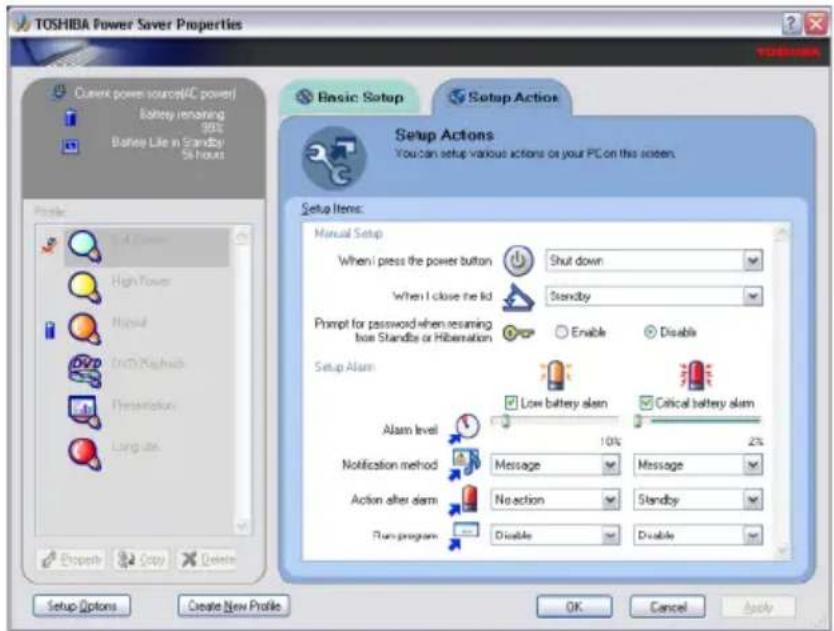Click setup items scrollbar up arrow
The image size is (834, 631).
click(782, 233)
